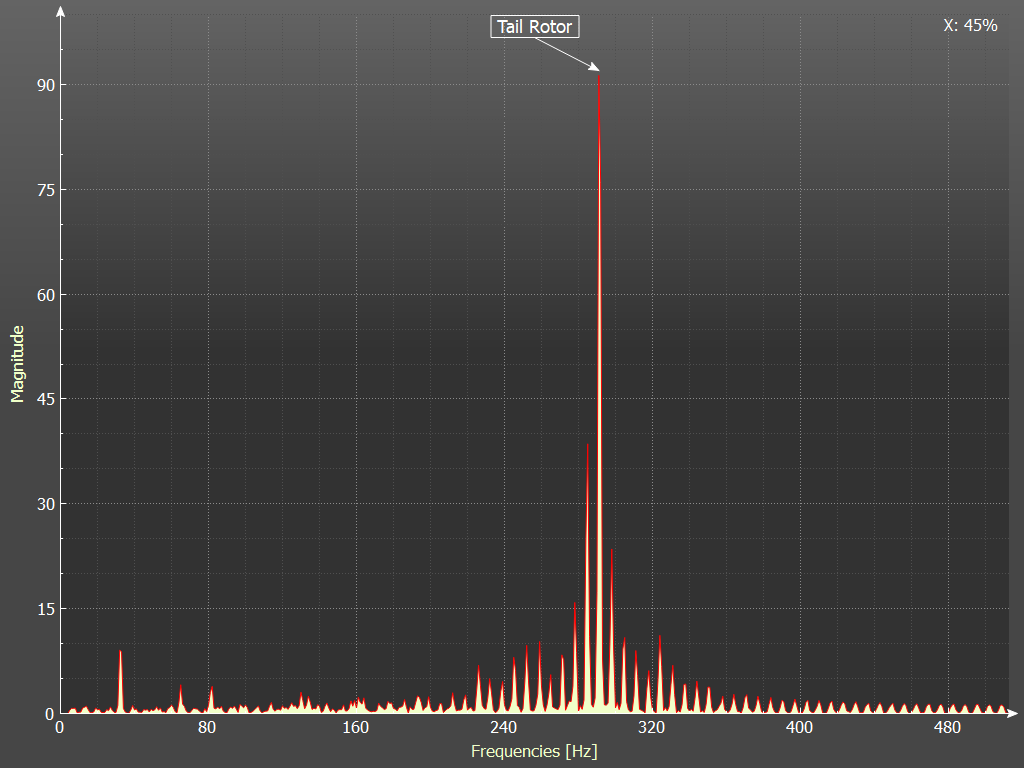Click the arrowhead atop the Magnitude axis
Screen dimensions: 1024x768
61,13
